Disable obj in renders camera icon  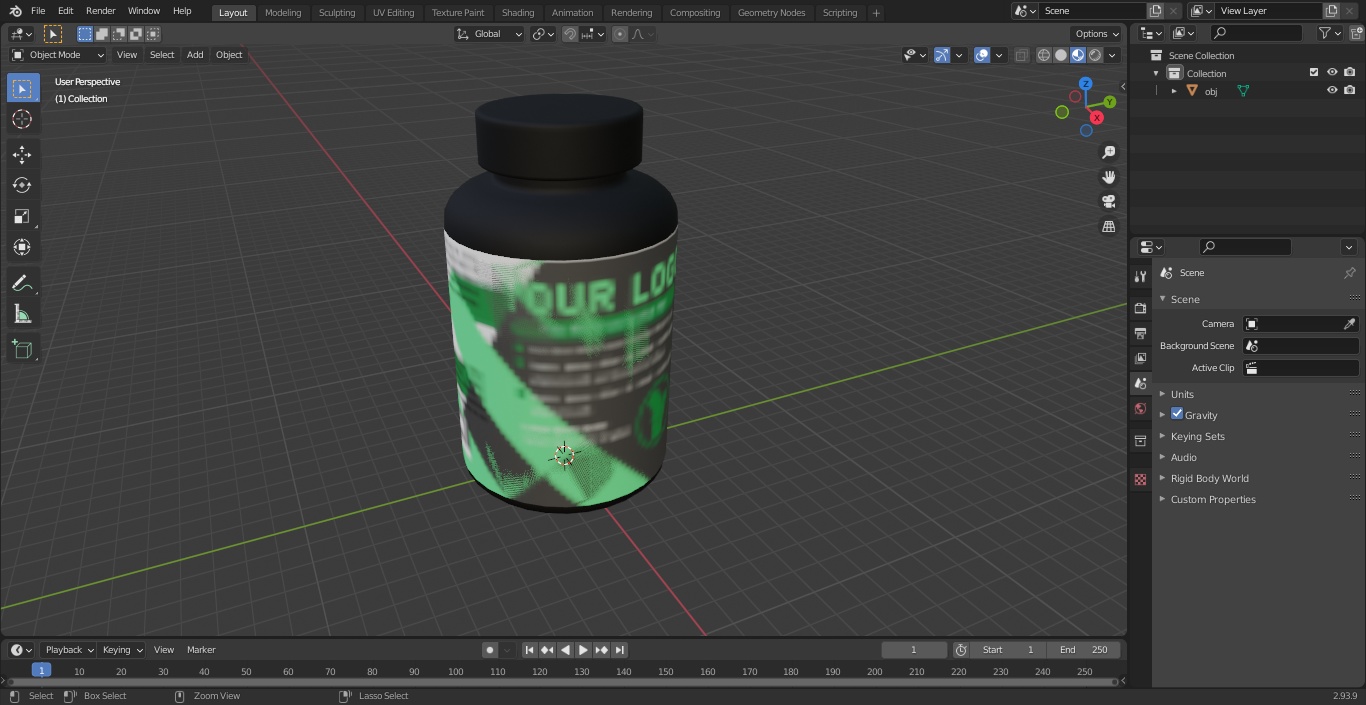1350,90
